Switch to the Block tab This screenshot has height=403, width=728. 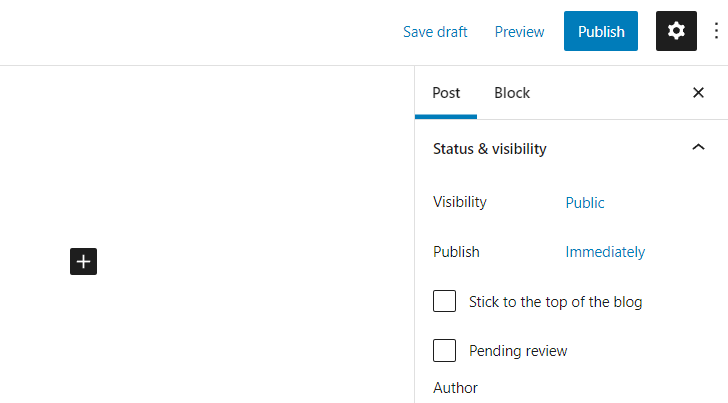[512, 93]
